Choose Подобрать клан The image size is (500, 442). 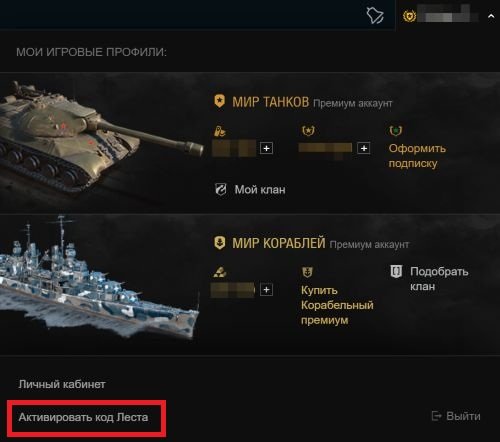point(439,279)
